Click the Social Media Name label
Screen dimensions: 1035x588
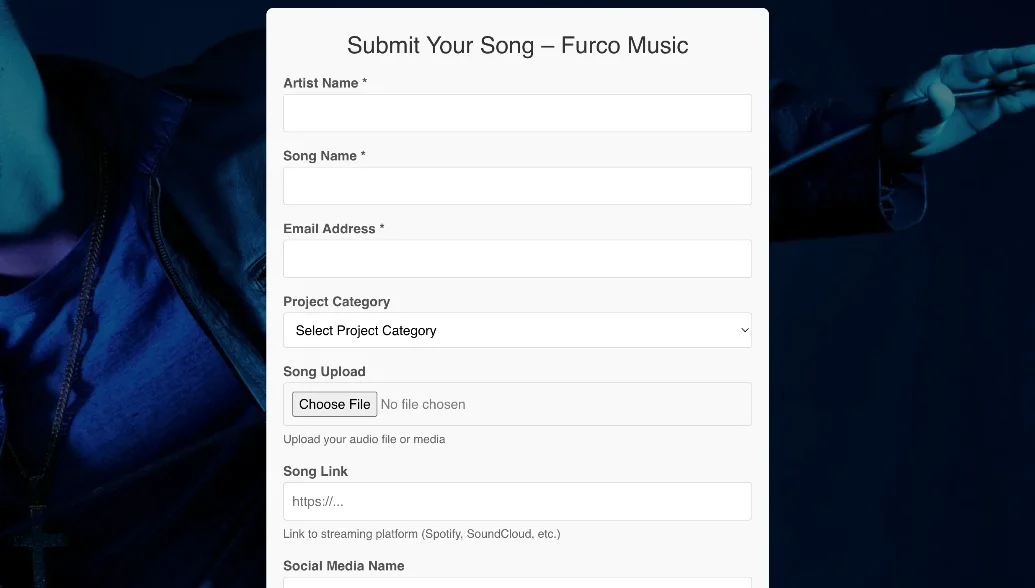[343, 566]
